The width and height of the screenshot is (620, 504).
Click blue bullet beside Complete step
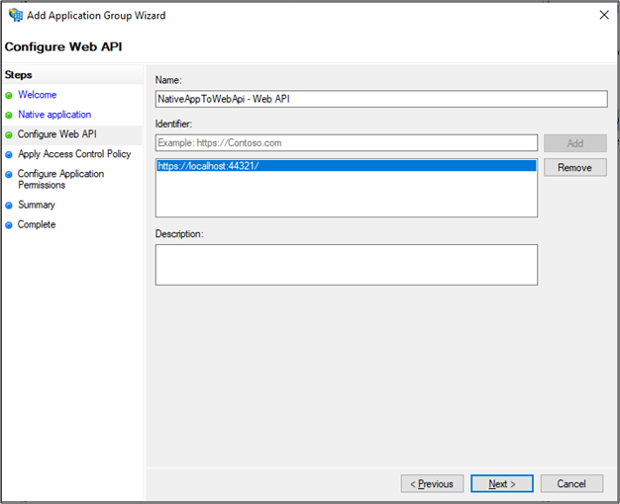(9, 225)
